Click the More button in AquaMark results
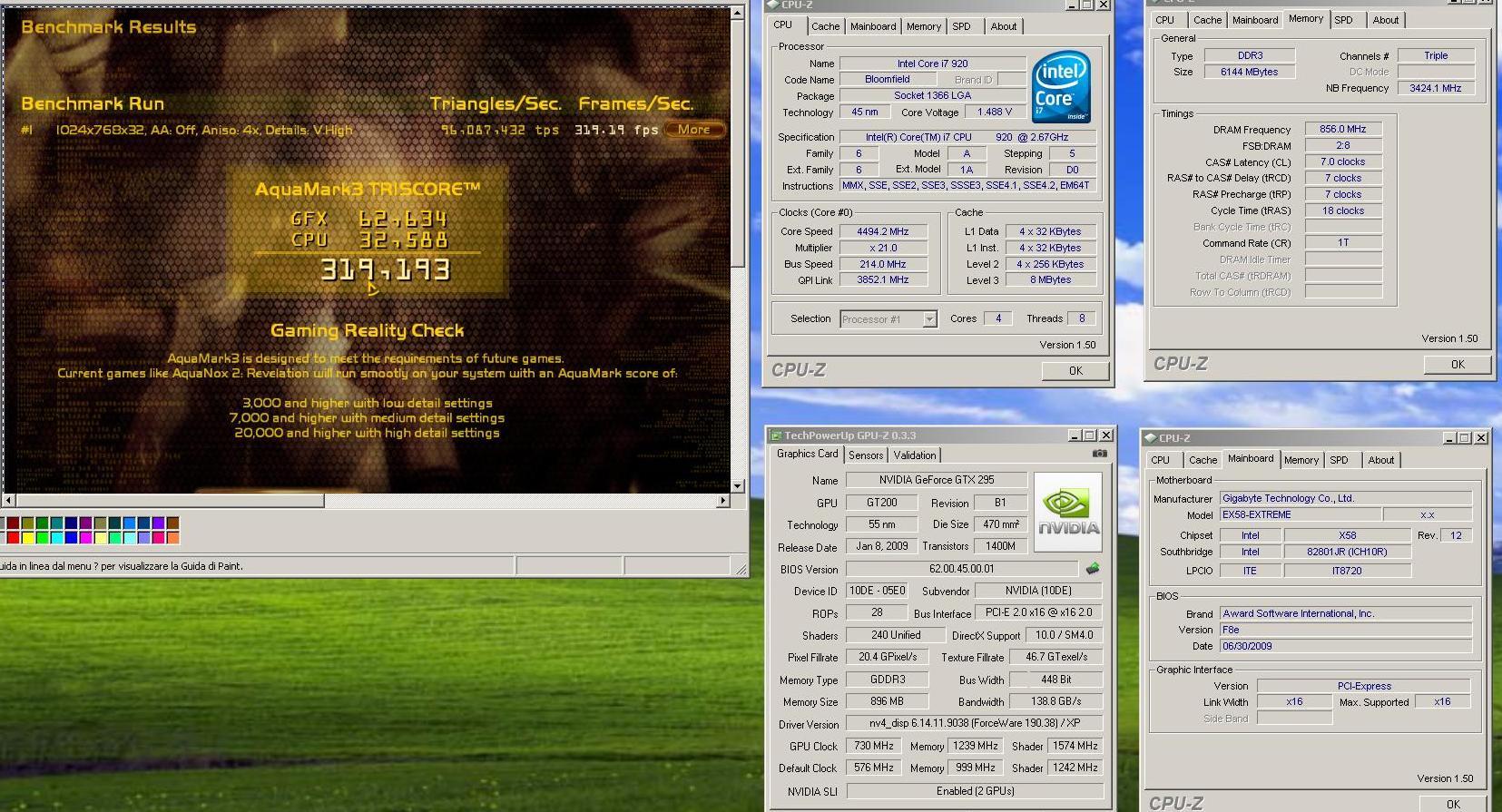 point(694,130)
